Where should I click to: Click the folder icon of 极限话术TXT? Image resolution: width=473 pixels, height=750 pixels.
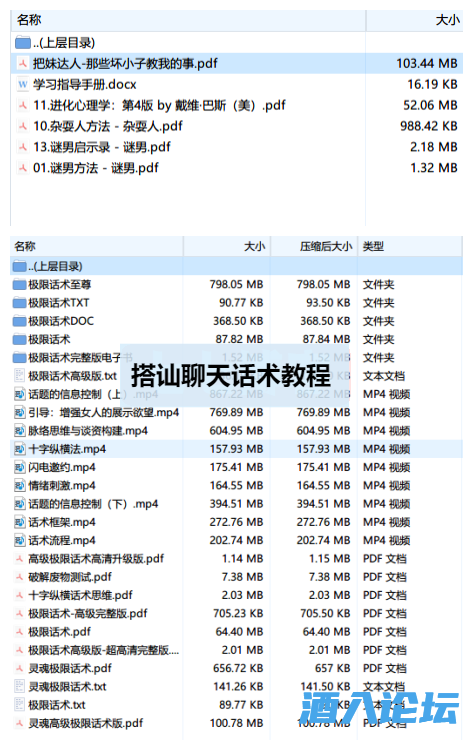(x=19, y=303)
